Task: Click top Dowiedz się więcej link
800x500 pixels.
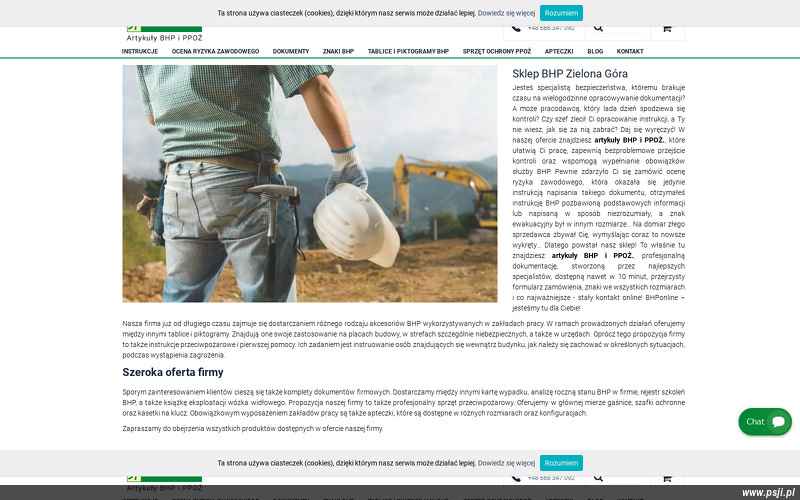Action: tap(506, 13)
